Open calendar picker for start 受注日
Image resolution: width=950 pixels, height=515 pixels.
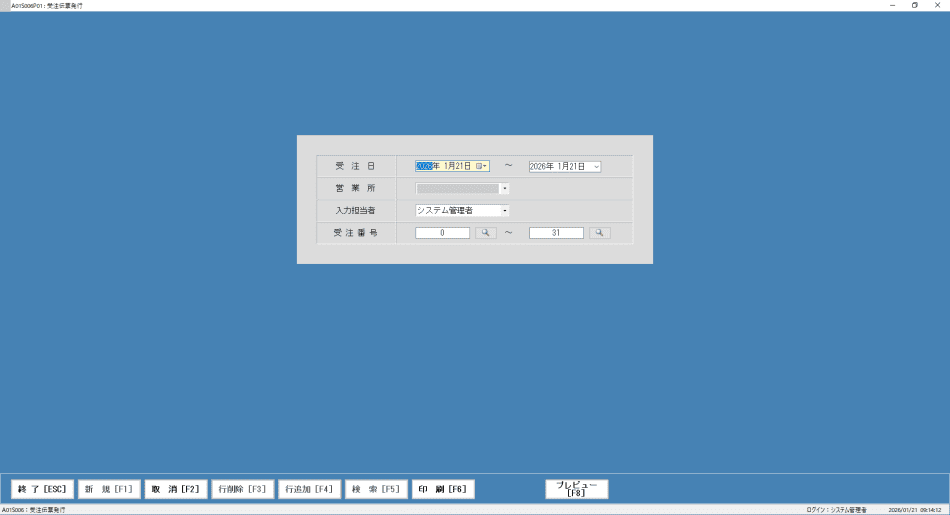click(x=482, y=166)
